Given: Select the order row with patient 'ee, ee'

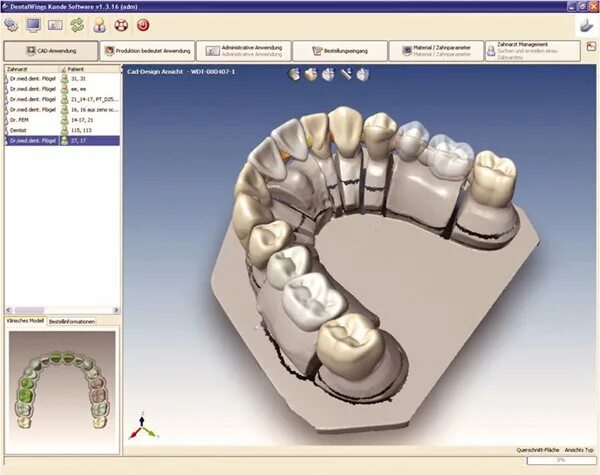Looking at the screenshot, I should pos(62,89).
